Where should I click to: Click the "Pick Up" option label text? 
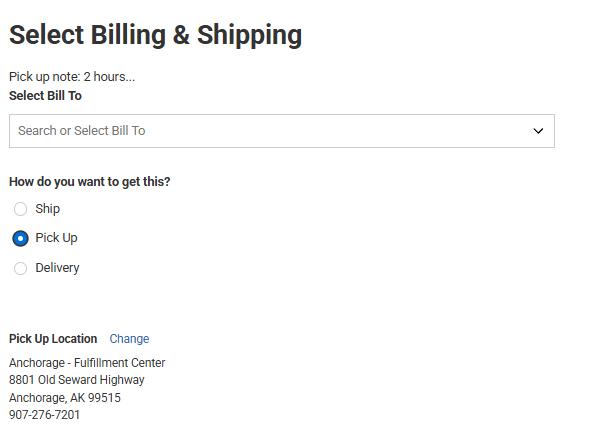tap(56, 238)
